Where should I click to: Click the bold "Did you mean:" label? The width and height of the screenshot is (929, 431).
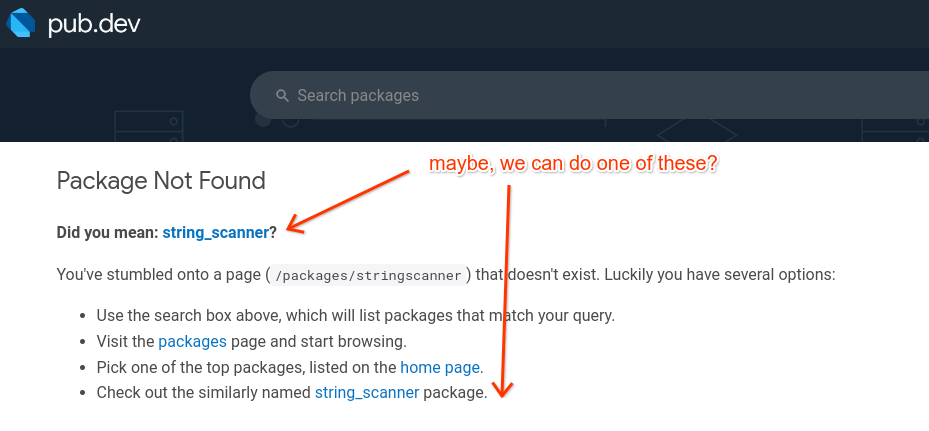(107, 232)
